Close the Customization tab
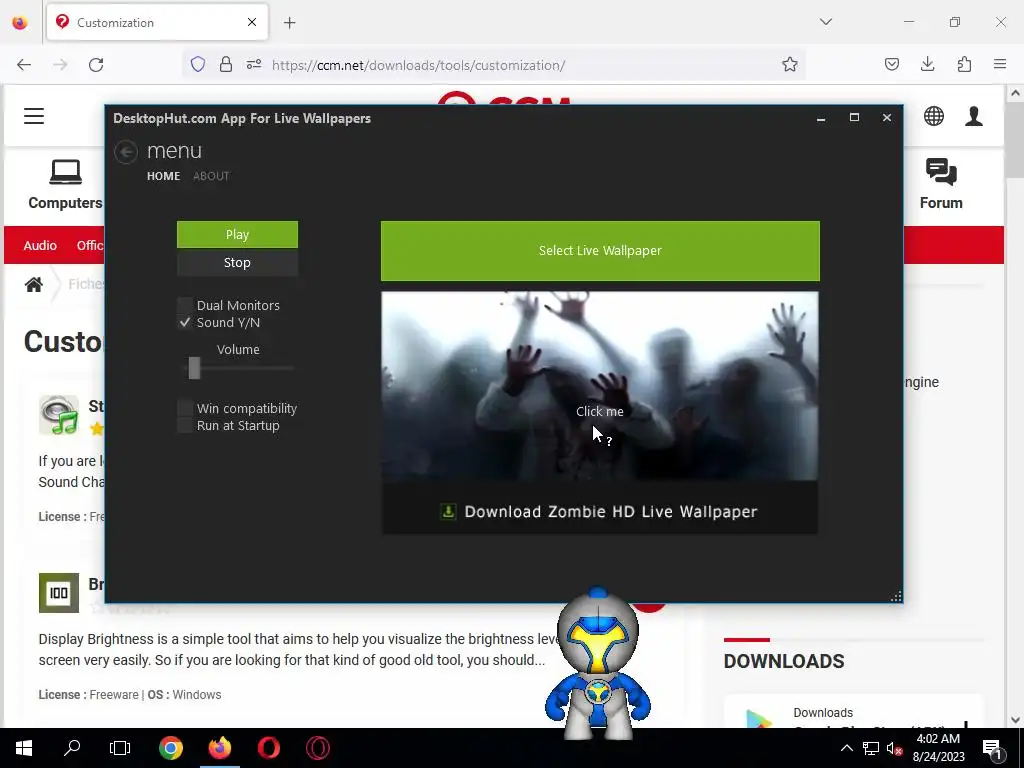This screenshot has width=1024, height=768. click(252, 22)
